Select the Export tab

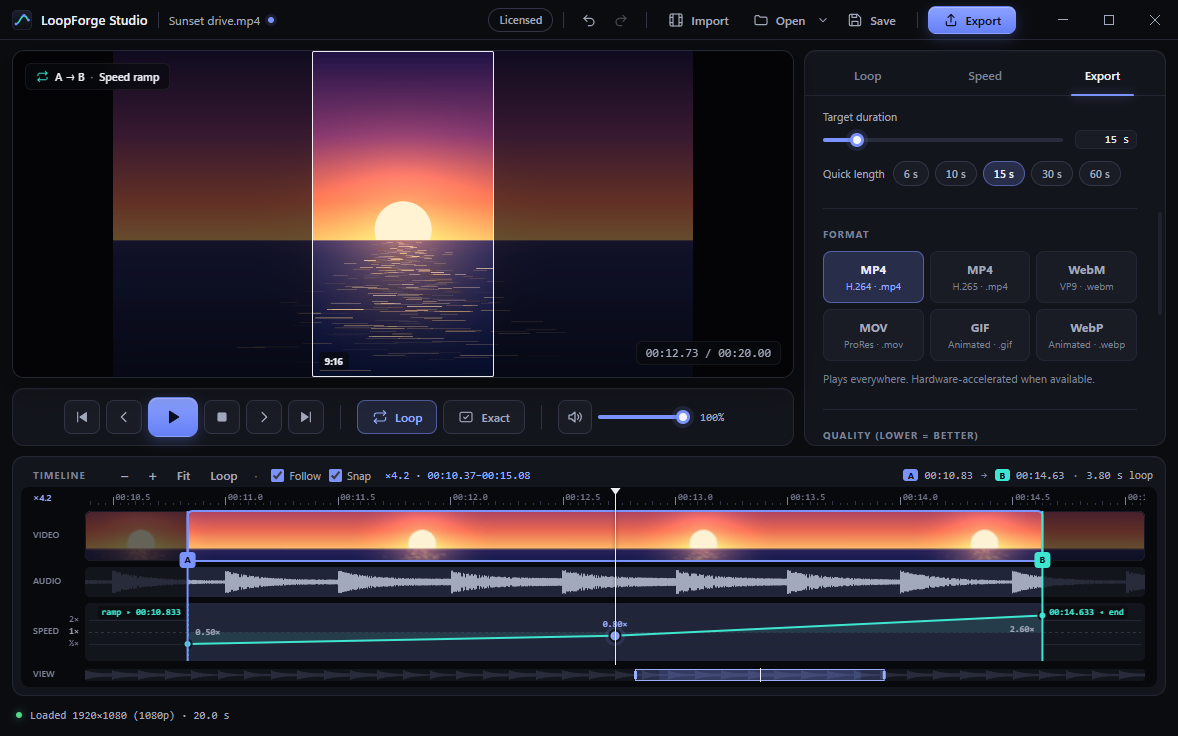1102,76
